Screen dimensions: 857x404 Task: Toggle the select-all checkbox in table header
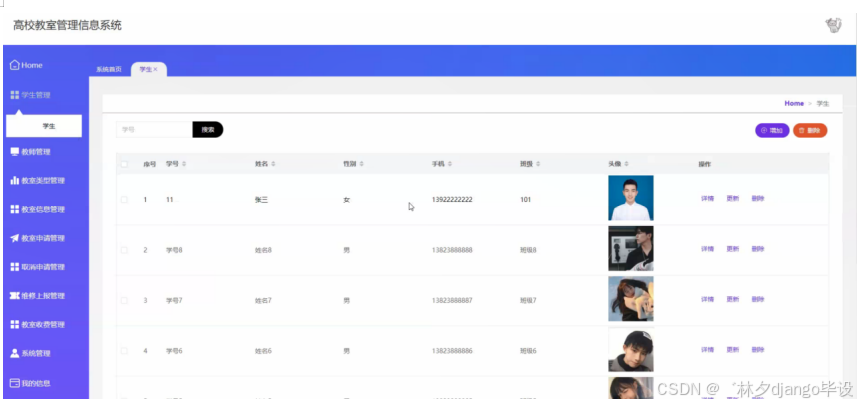pos(124,164)
